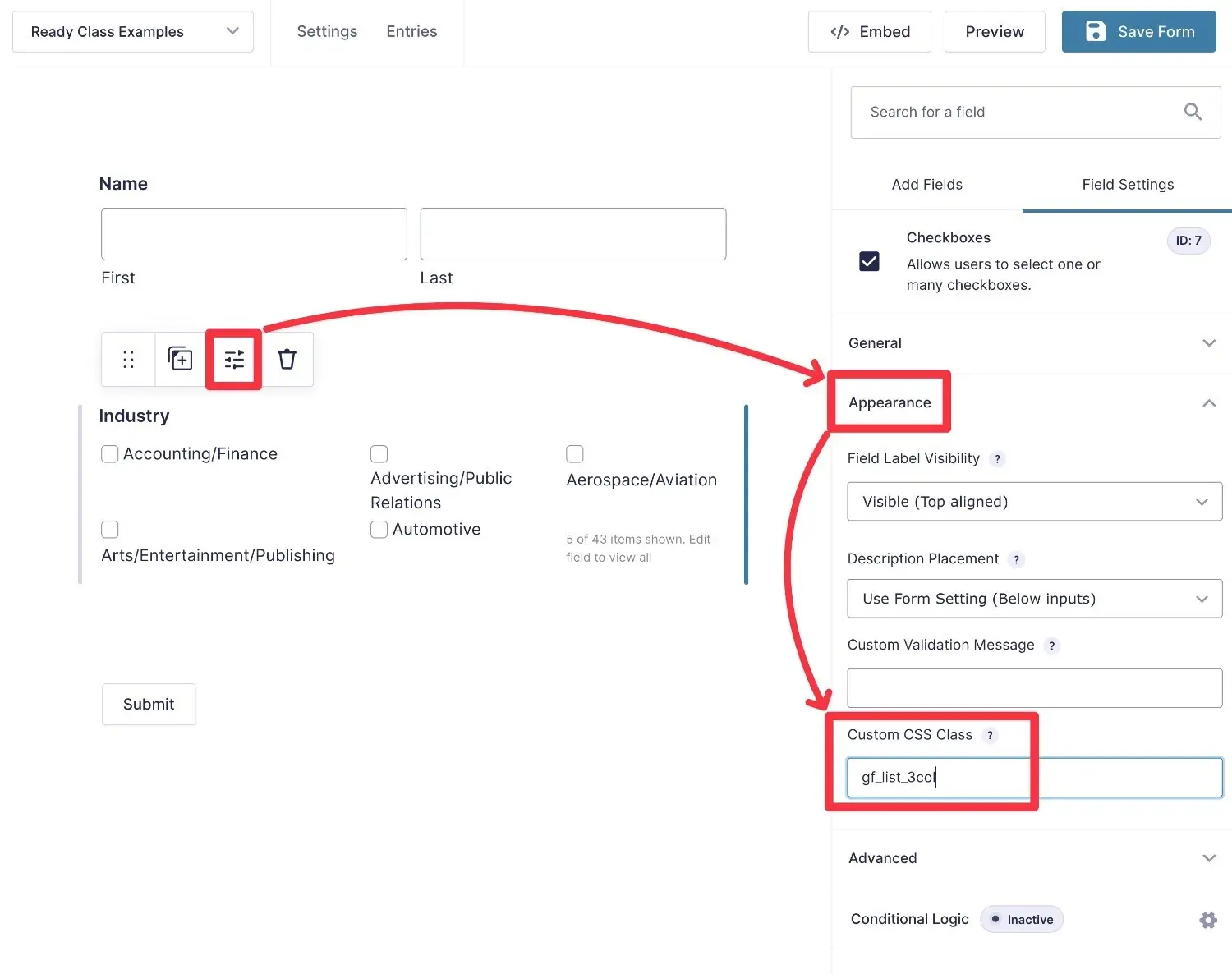Click the search magnifier icon
This screenshot has width=1232, height=974.
pyautogui.click(x=1193, y=112)
